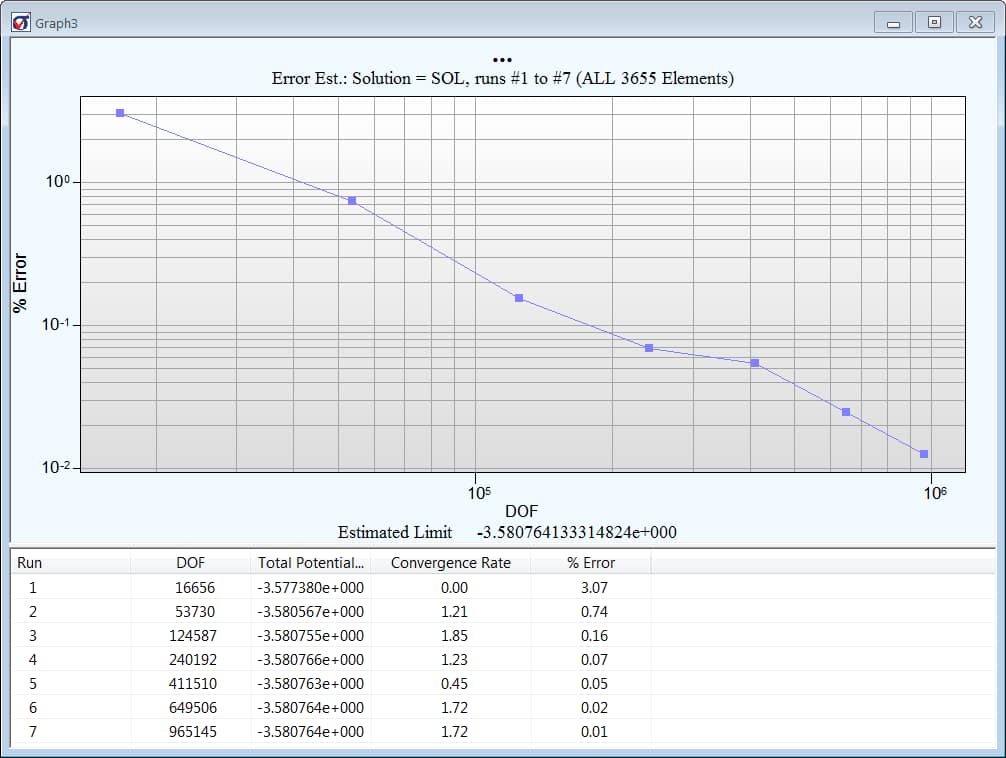Minimize the Graph3 window
The height and width of the screenshot is (758, 1006).
point(893,22)
